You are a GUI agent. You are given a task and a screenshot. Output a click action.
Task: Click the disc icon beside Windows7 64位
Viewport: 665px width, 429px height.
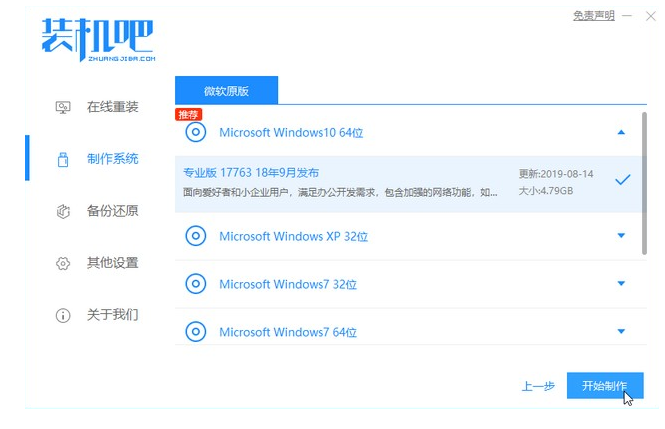pos(196,332)
